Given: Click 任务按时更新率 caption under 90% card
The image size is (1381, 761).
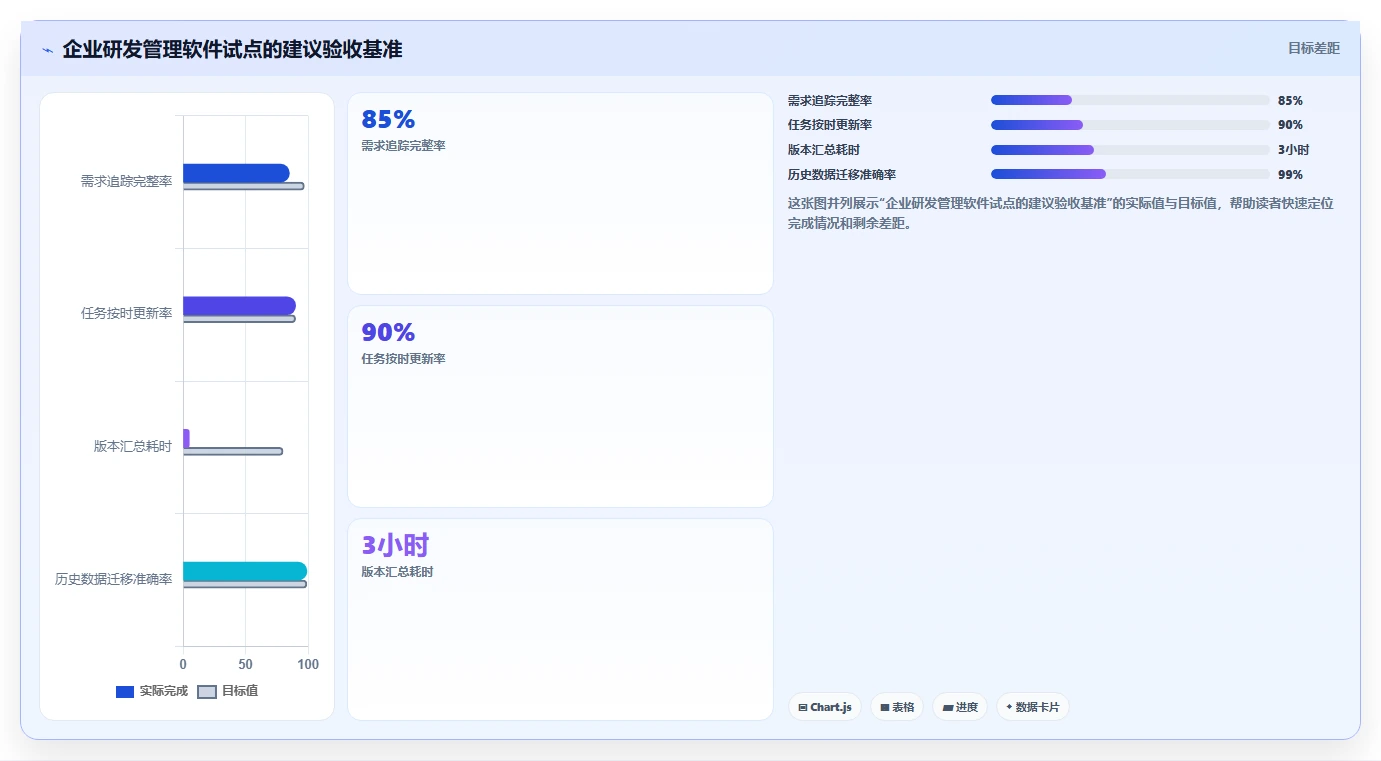Looking at the screenshot, I should 403,359.
